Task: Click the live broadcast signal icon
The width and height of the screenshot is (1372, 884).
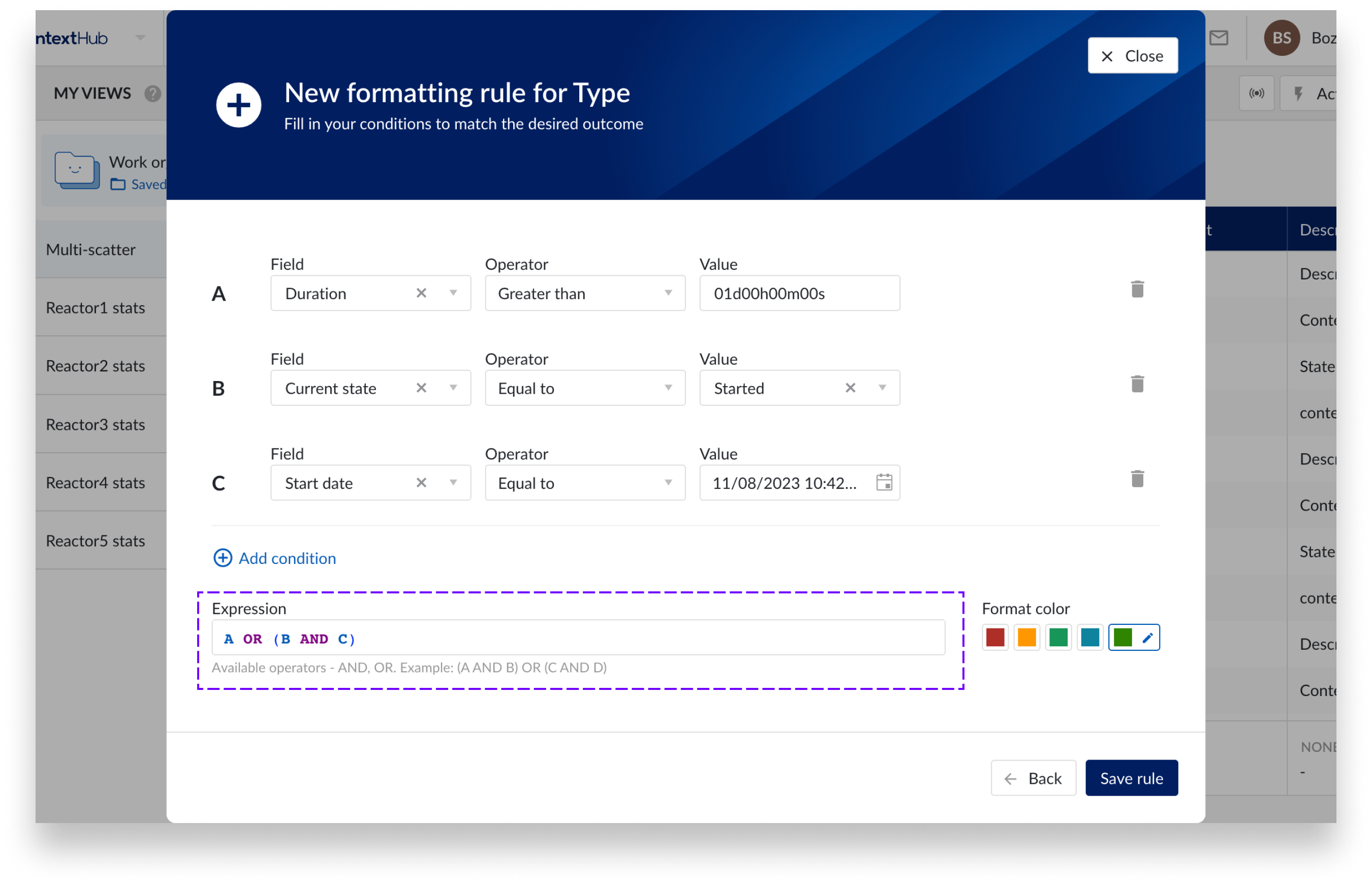Action: (1256, 93)
